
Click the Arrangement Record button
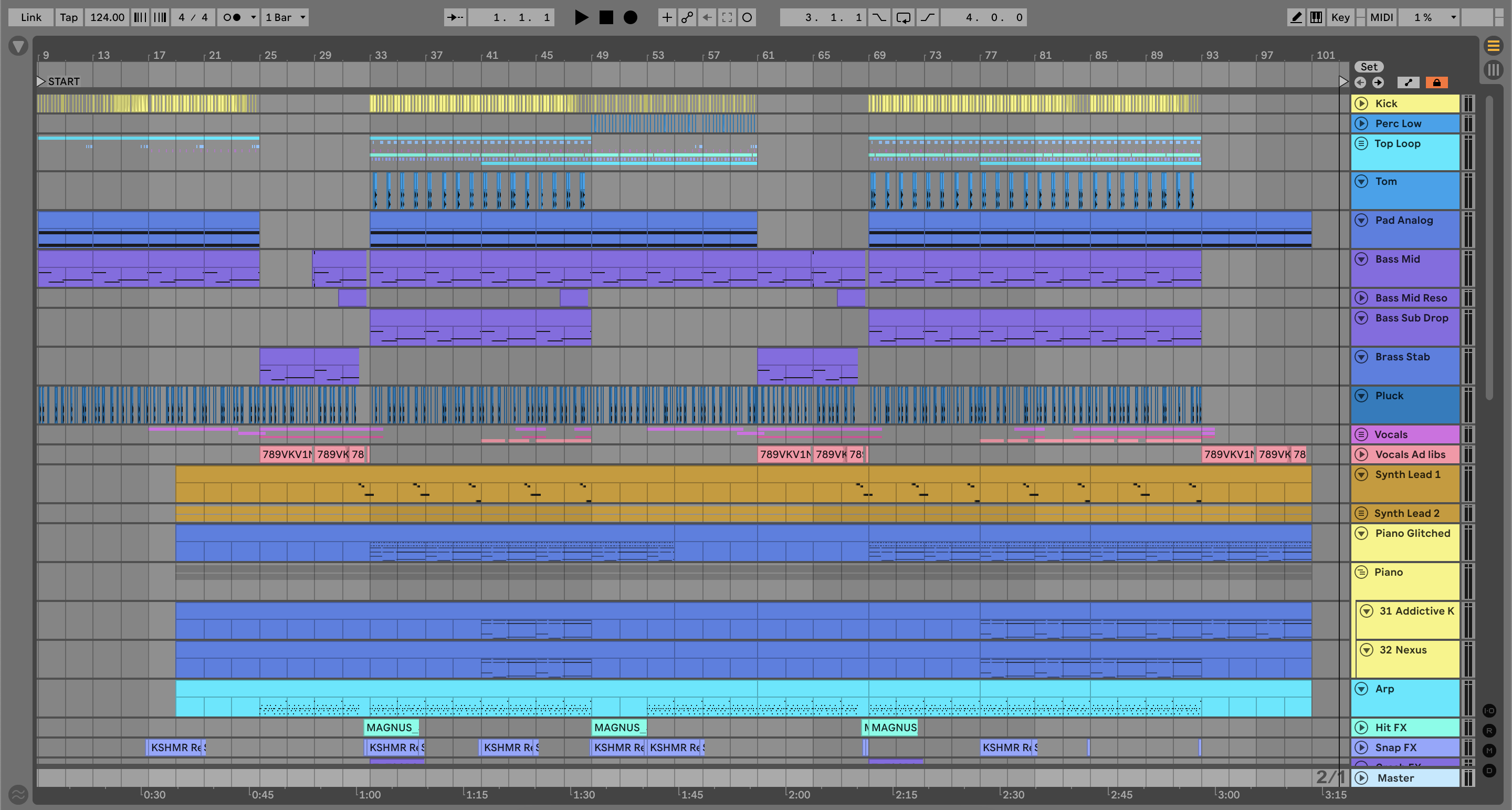(630, 17)
